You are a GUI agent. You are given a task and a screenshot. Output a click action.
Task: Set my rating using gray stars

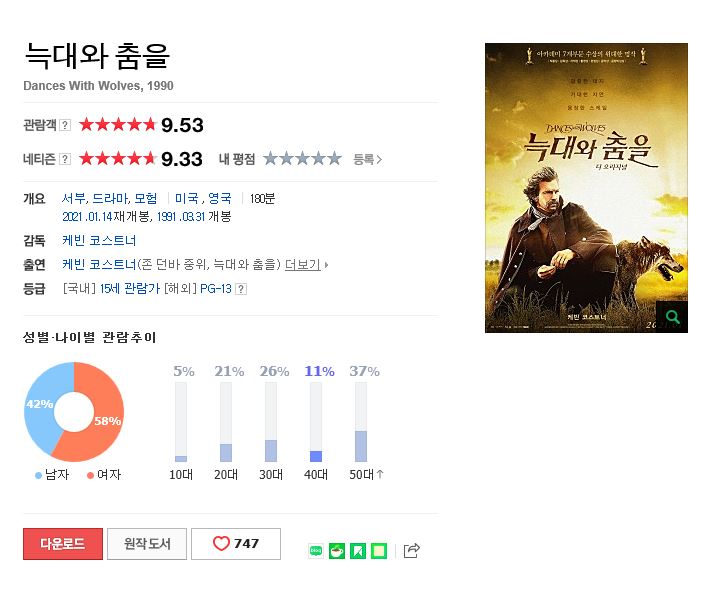coord(302,159)
